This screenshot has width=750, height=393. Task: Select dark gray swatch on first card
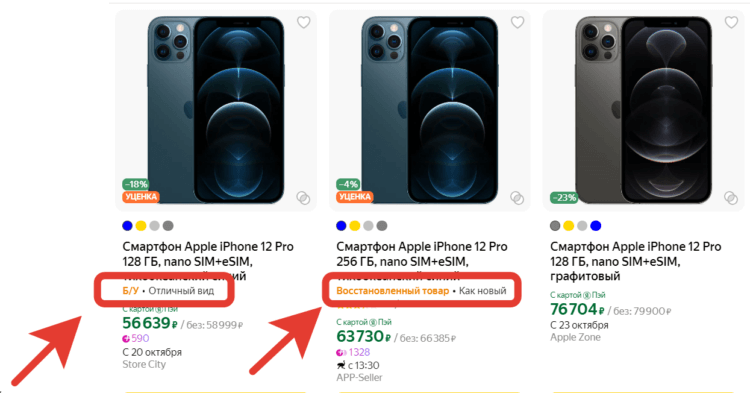pyautogui.click(x=168, y=226)
